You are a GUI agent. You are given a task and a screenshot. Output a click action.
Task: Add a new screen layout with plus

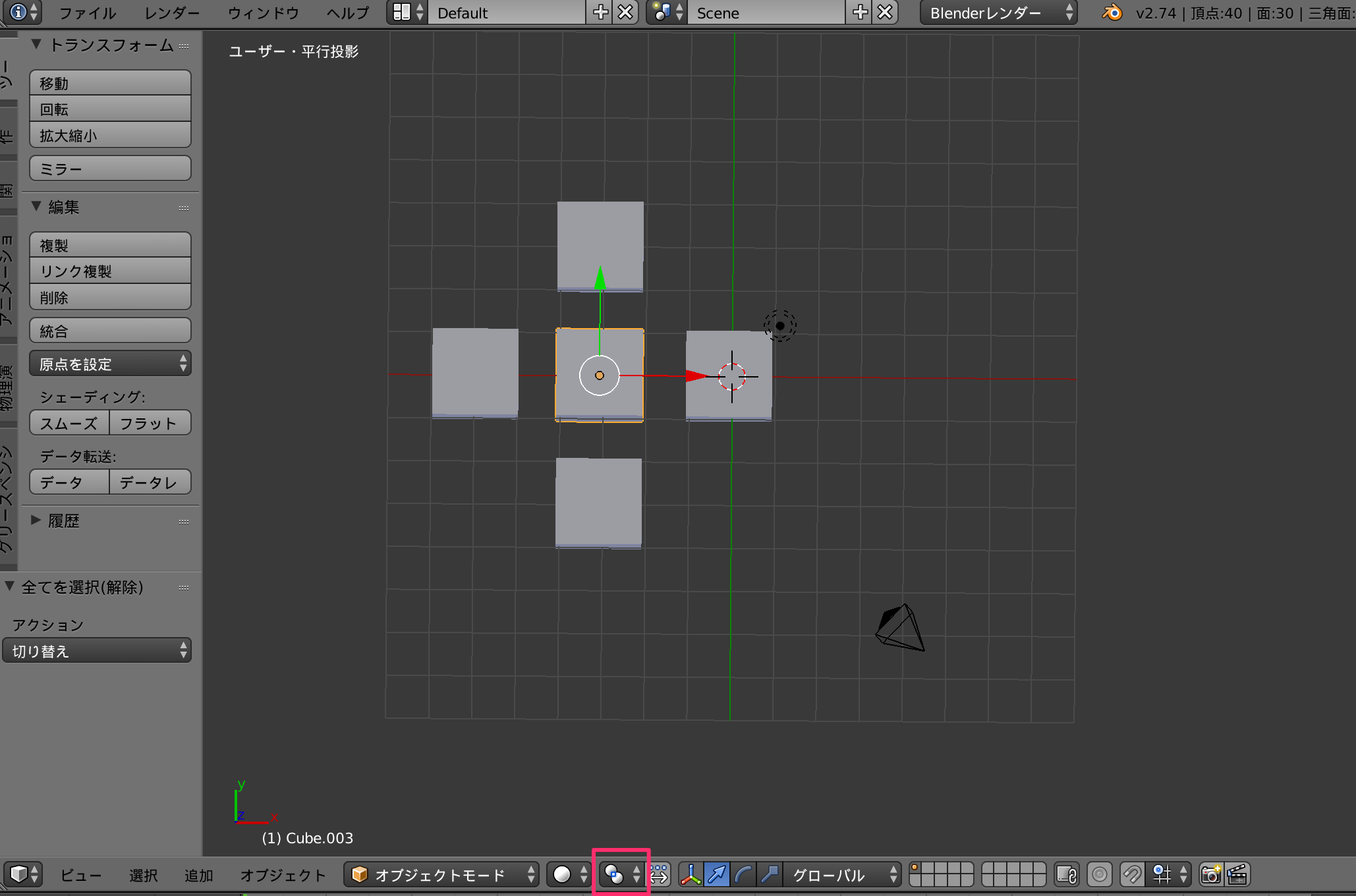600,13
